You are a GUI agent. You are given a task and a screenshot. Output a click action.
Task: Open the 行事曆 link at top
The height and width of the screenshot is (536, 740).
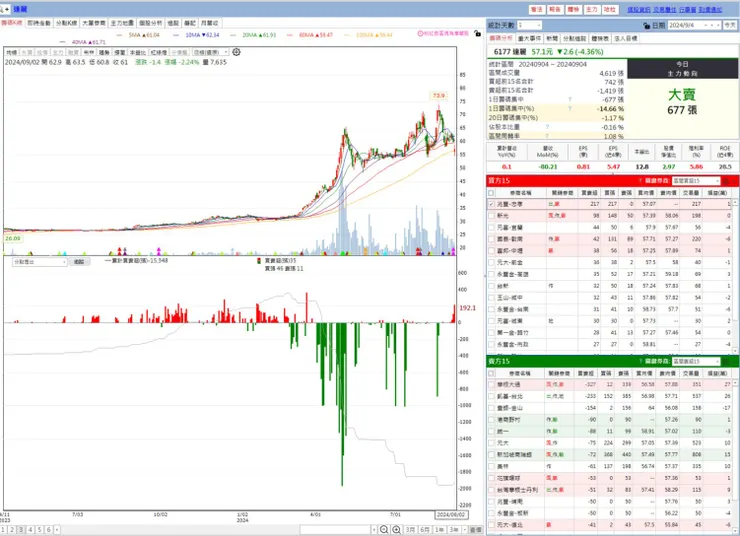coord(688,9)
